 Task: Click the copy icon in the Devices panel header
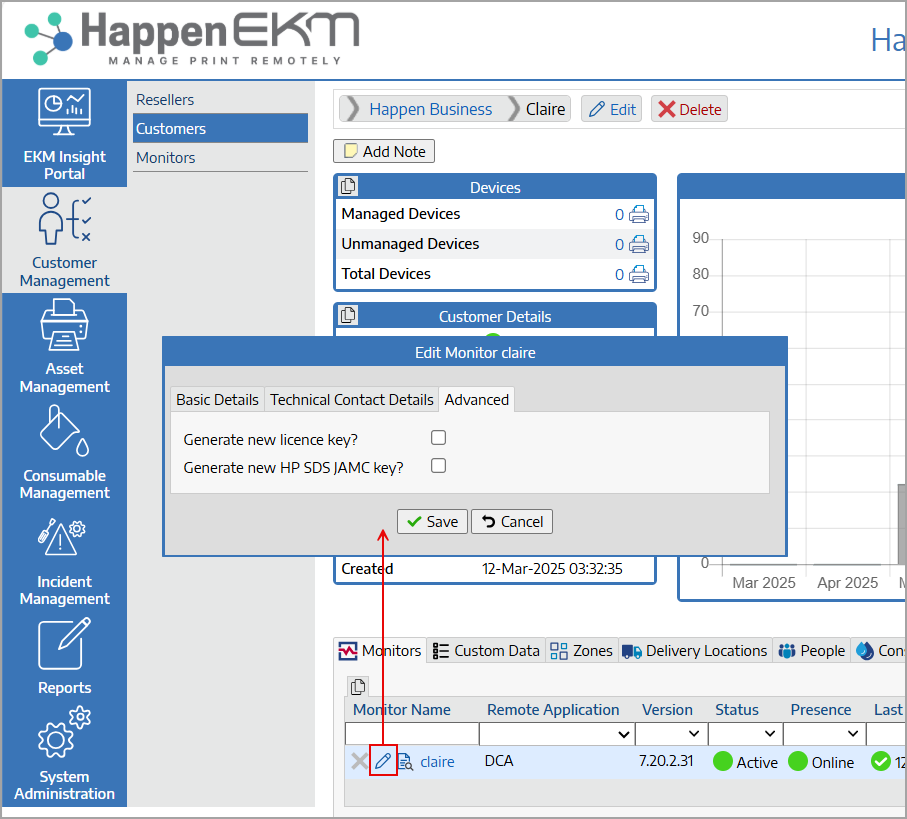tap(348, 186)
